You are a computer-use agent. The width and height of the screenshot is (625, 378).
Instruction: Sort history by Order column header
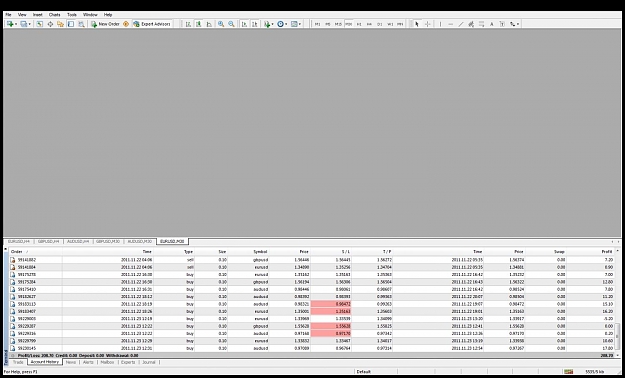[x=17, y=252]
